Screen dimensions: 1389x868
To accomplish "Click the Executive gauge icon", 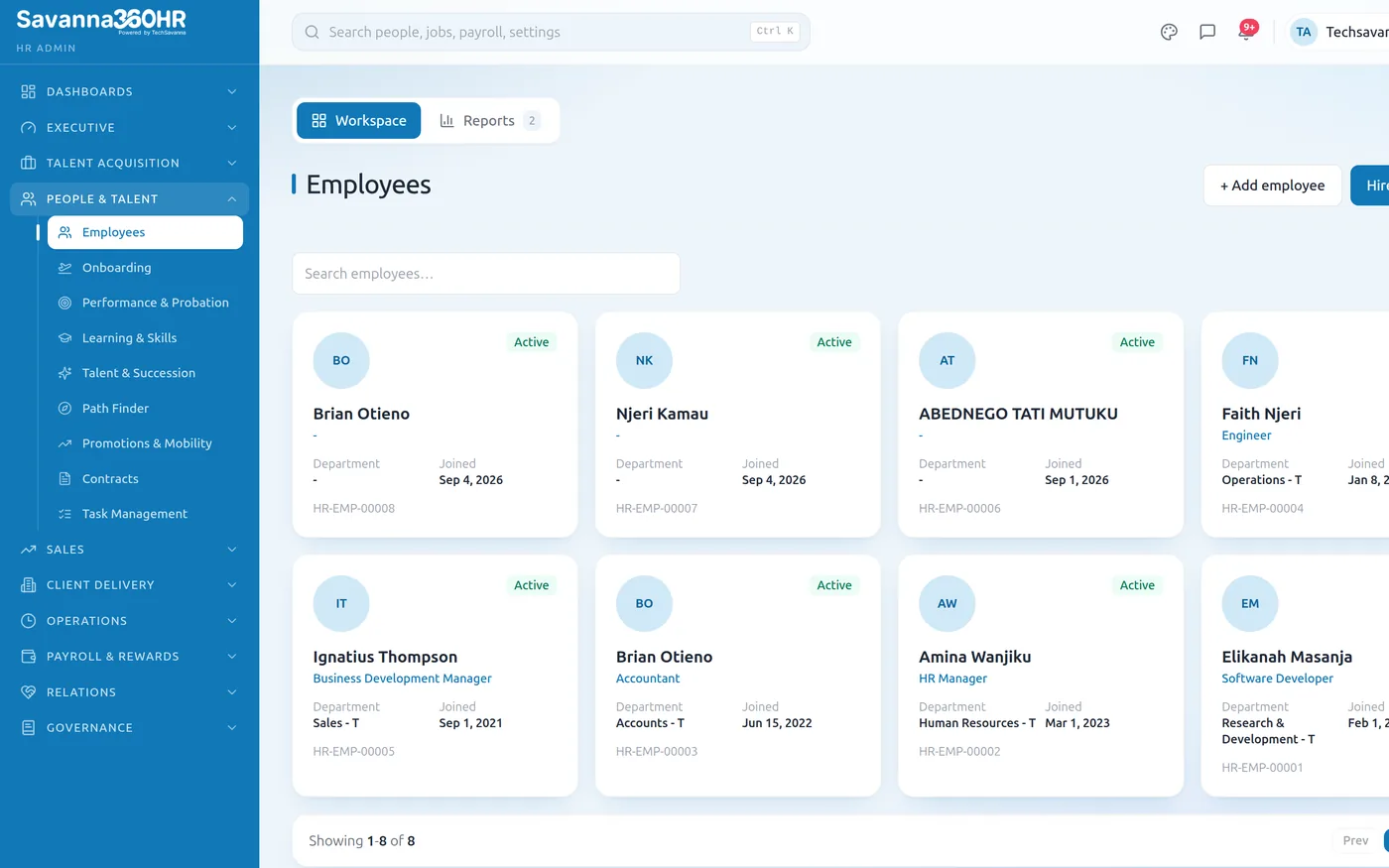I will point(28,127).
